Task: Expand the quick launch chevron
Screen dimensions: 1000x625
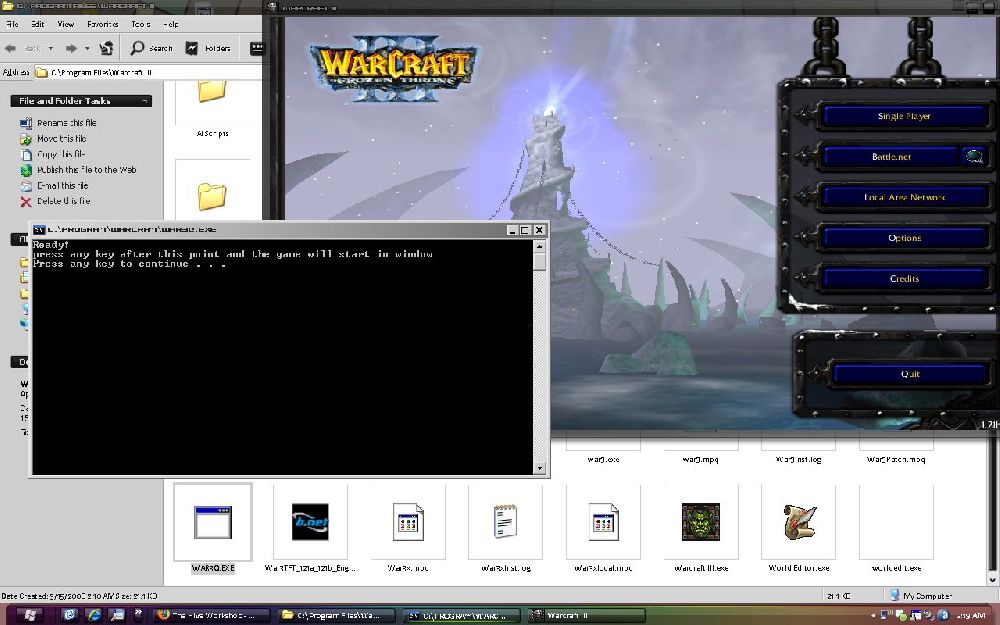Action: point(138,613)
